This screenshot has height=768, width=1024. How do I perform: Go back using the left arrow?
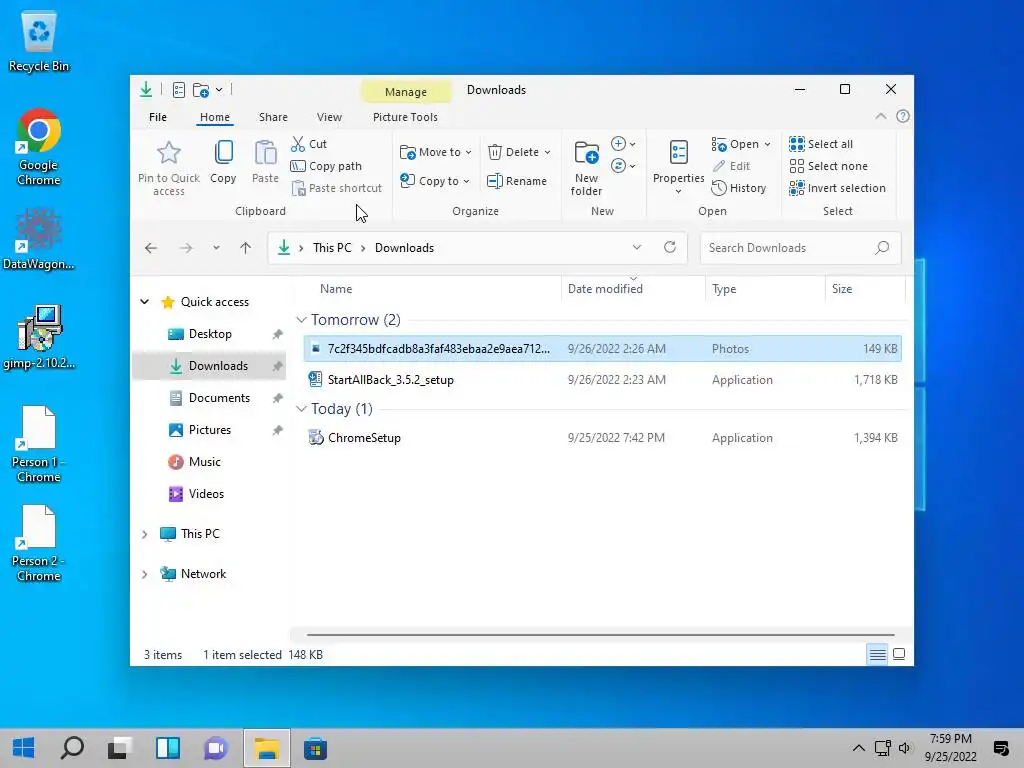[x=151, y=248]
